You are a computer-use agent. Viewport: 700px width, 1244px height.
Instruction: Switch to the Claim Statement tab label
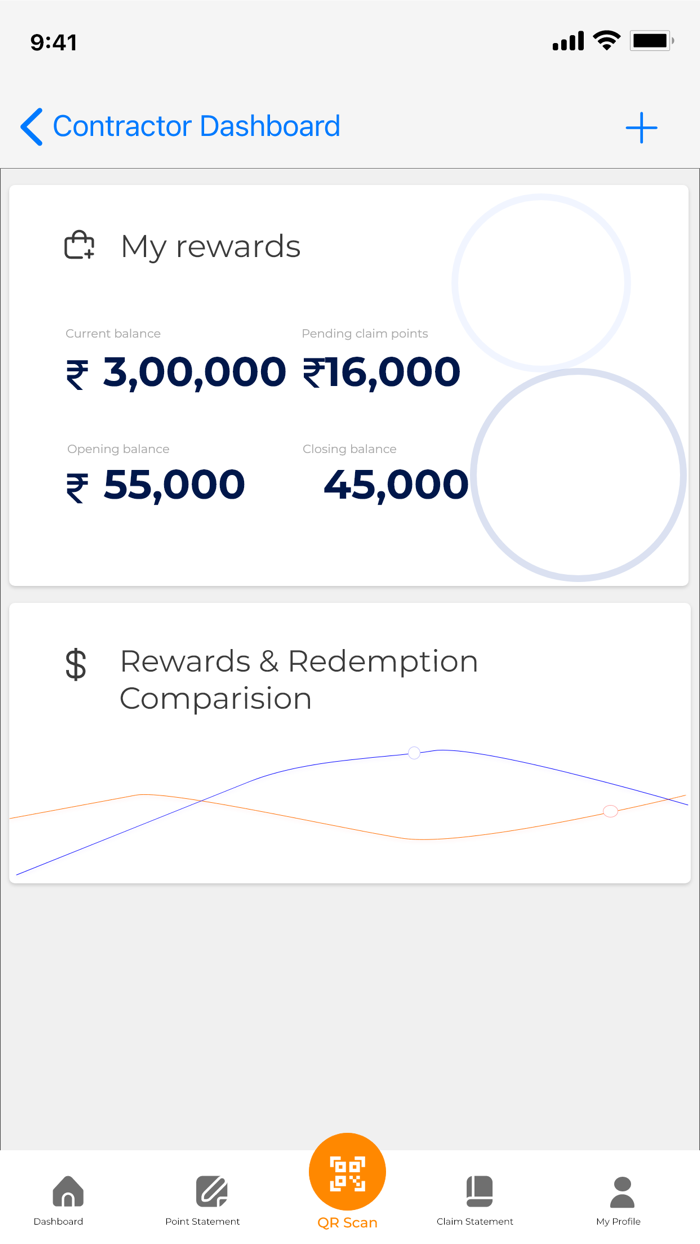(x=475, y=1222)
